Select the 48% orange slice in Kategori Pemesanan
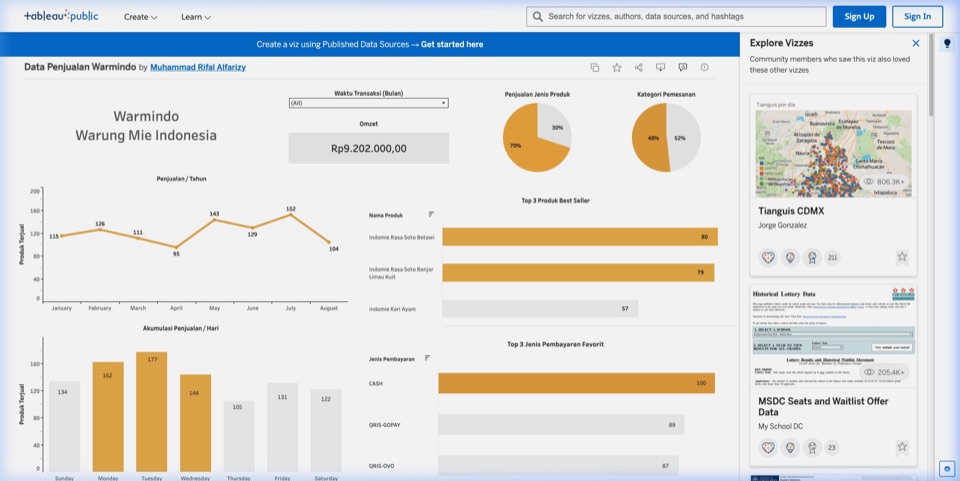This screenshot has height=481, width=960. [652, 138]
